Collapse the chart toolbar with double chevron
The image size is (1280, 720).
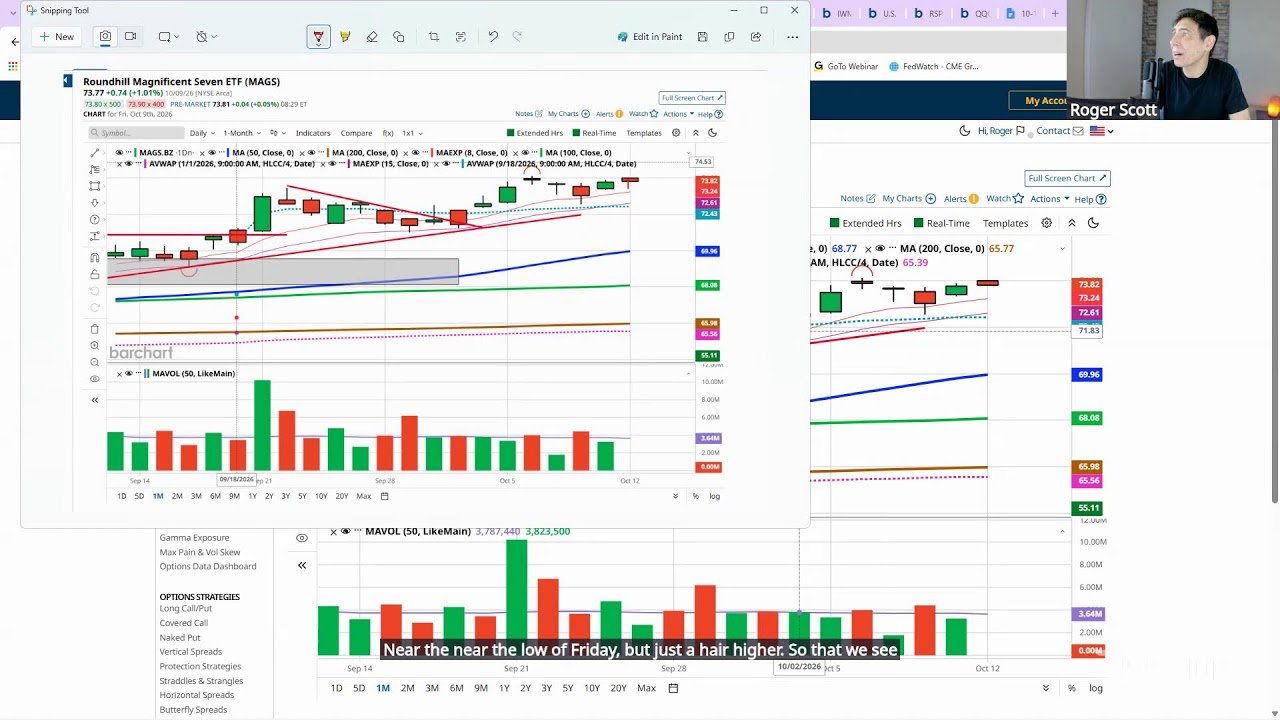[x=1073, y=223]
